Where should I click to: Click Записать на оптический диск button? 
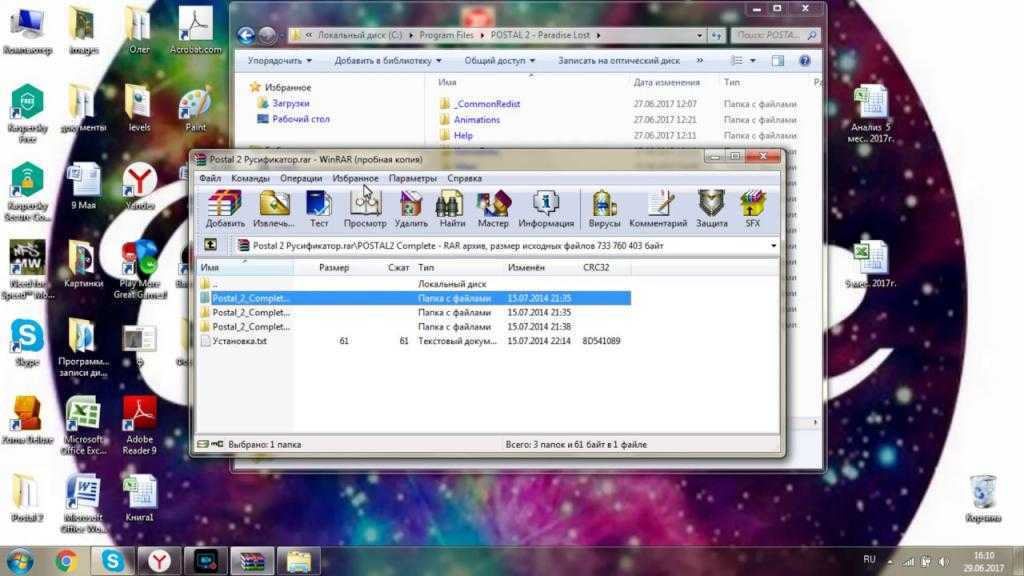(618, 61)
